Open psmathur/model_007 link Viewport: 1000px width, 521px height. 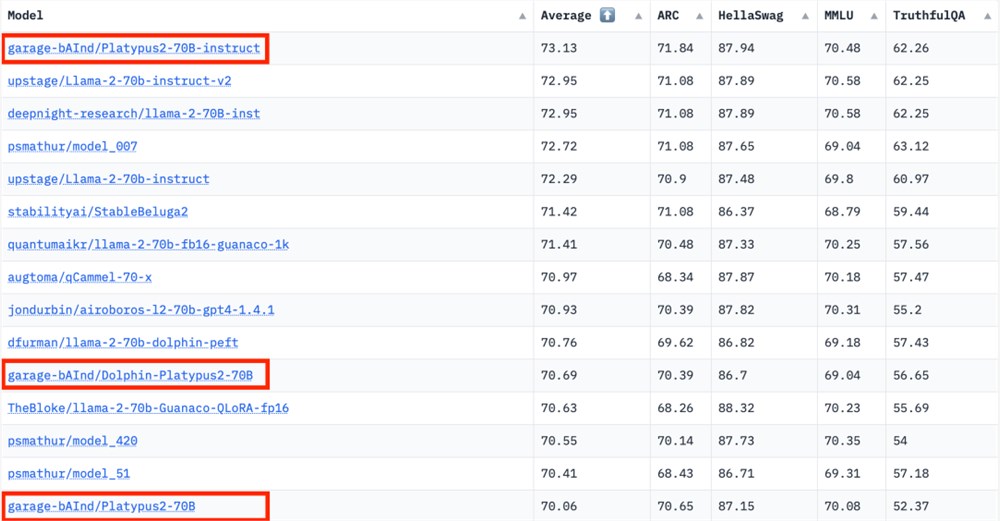pos(72,147)
